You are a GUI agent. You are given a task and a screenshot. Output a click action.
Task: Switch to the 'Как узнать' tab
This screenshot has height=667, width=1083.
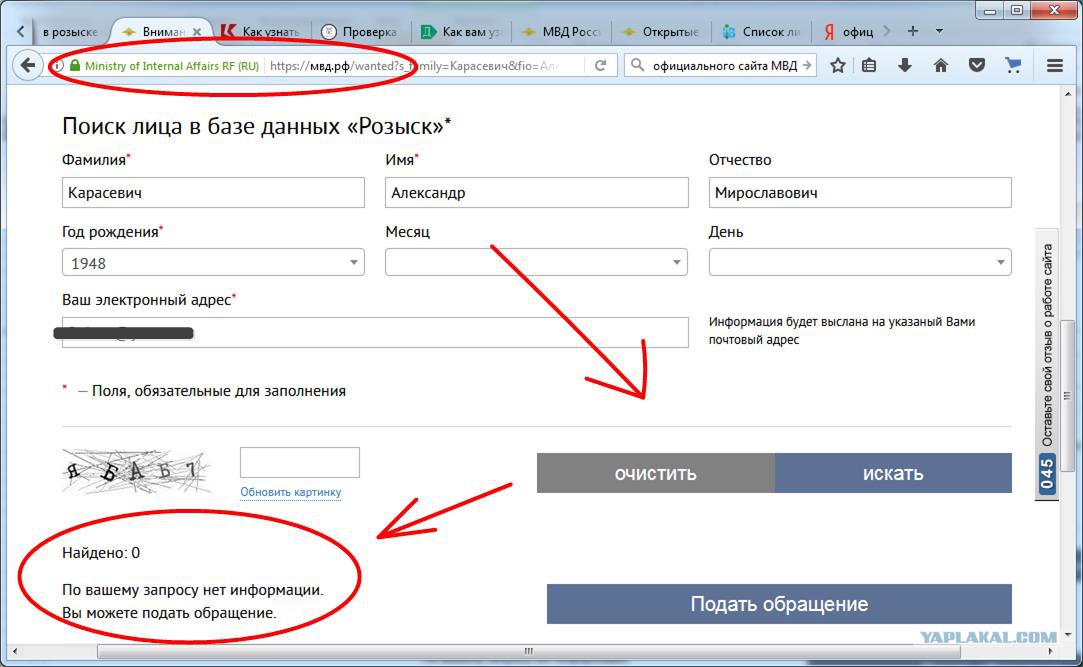click(x=262, y=32)
